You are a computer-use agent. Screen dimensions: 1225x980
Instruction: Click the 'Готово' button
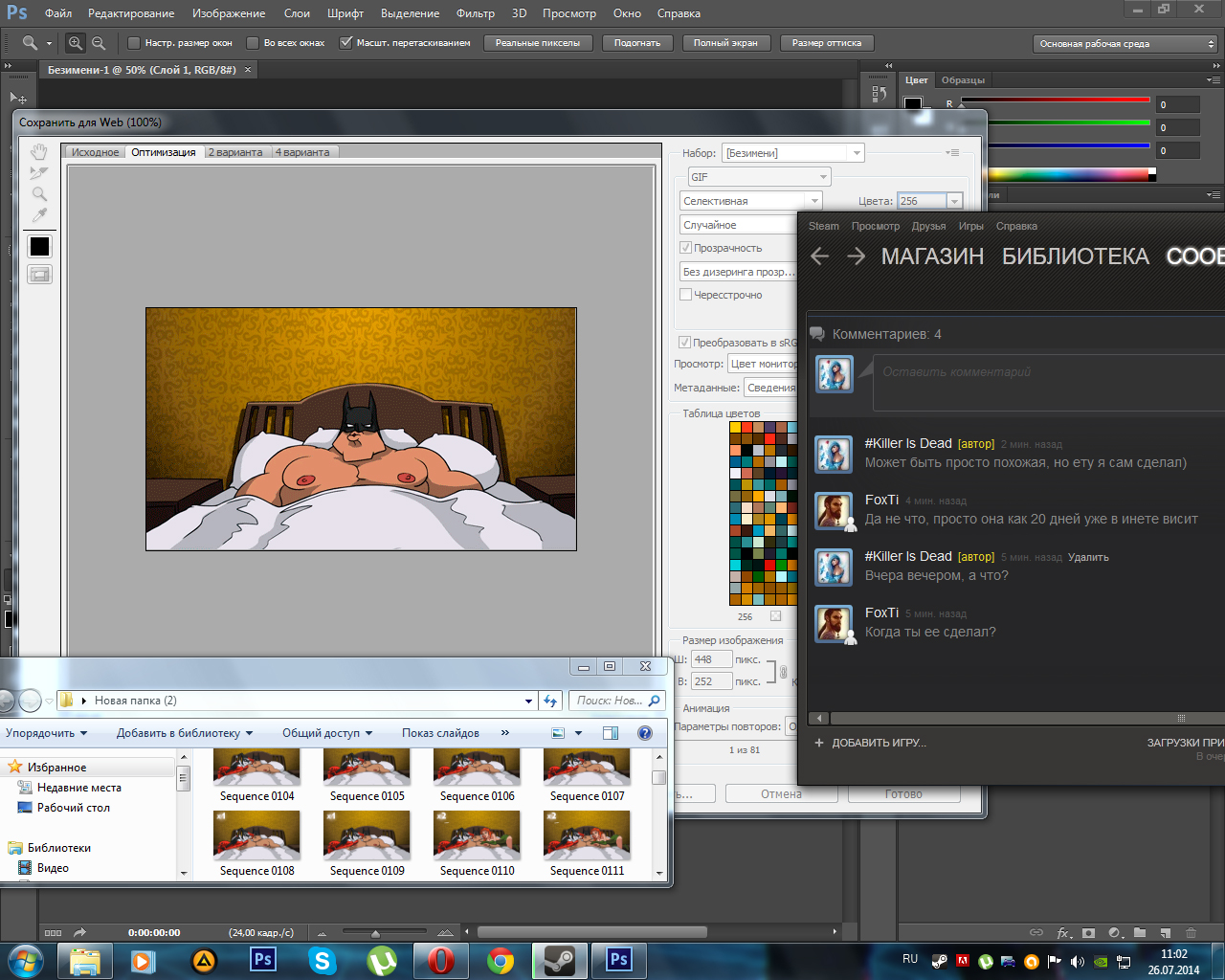(x=903, y=794)
